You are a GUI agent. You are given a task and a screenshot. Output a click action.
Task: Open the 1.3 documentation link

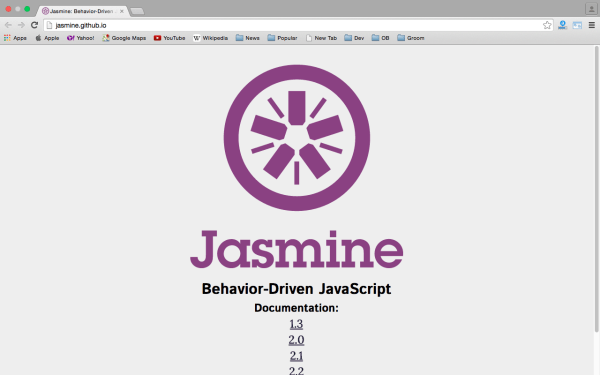tap(296, 324)
